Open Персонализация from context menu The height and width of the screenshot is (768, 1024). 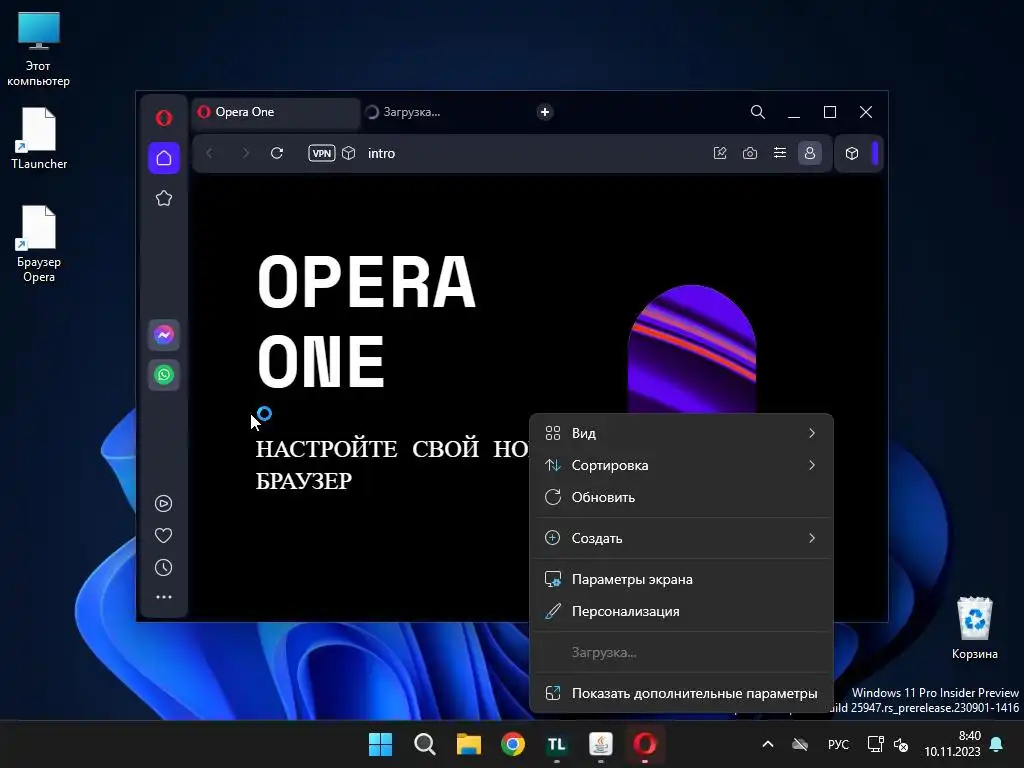click(681, 611)
